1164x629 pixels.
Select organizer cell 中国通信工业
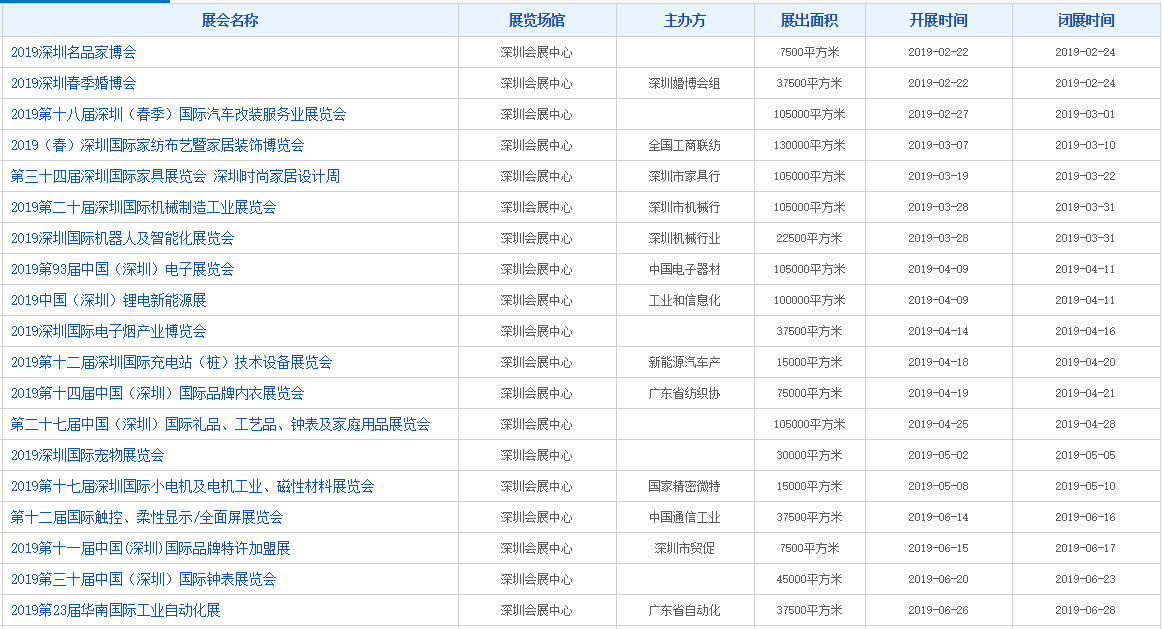click(684, 518)
